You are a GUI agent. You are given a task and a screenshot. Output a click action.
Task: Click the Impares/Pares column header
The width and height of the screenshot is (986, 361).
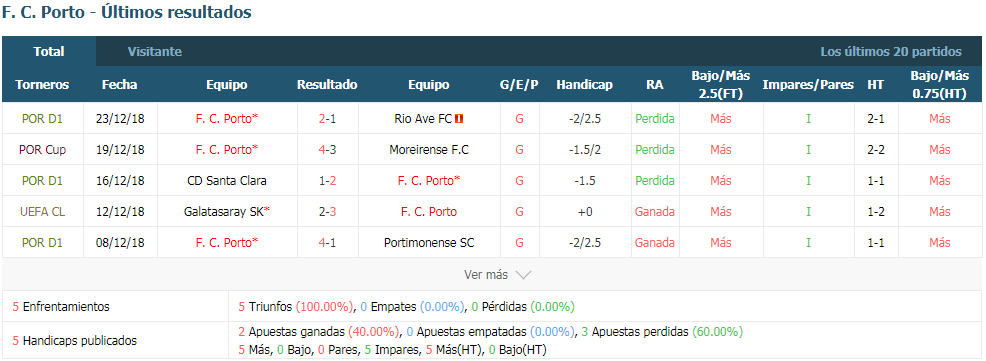pyautogui.click(x=808, y=84)
